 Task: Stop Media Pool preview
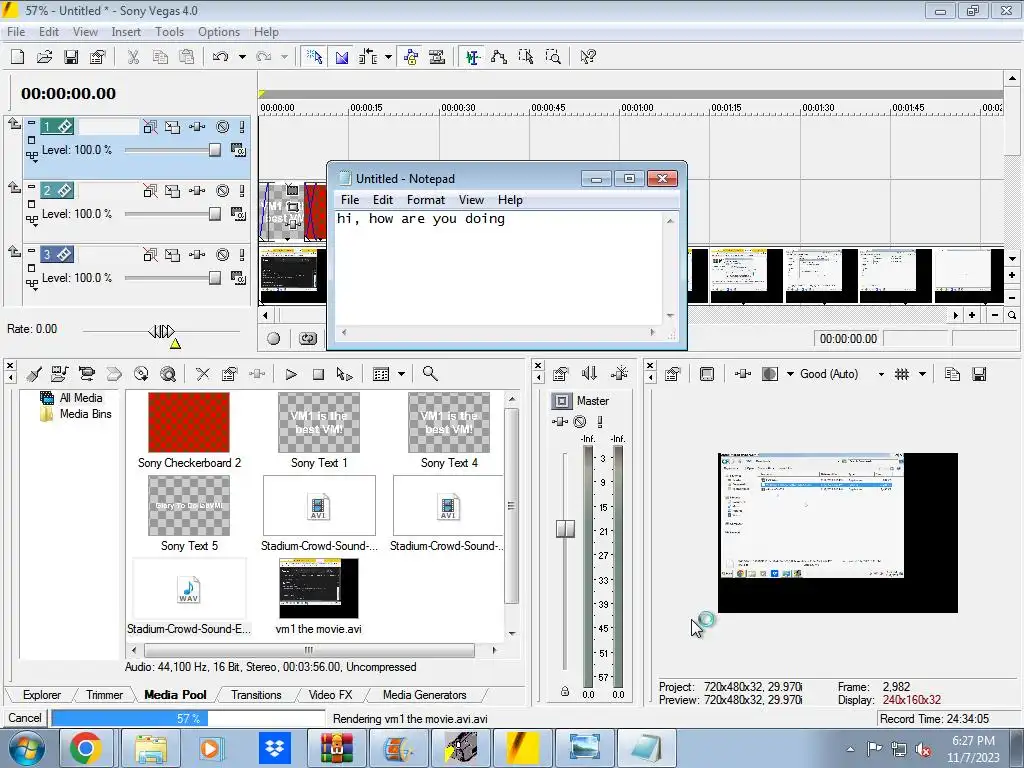click(x=318, y=374)
